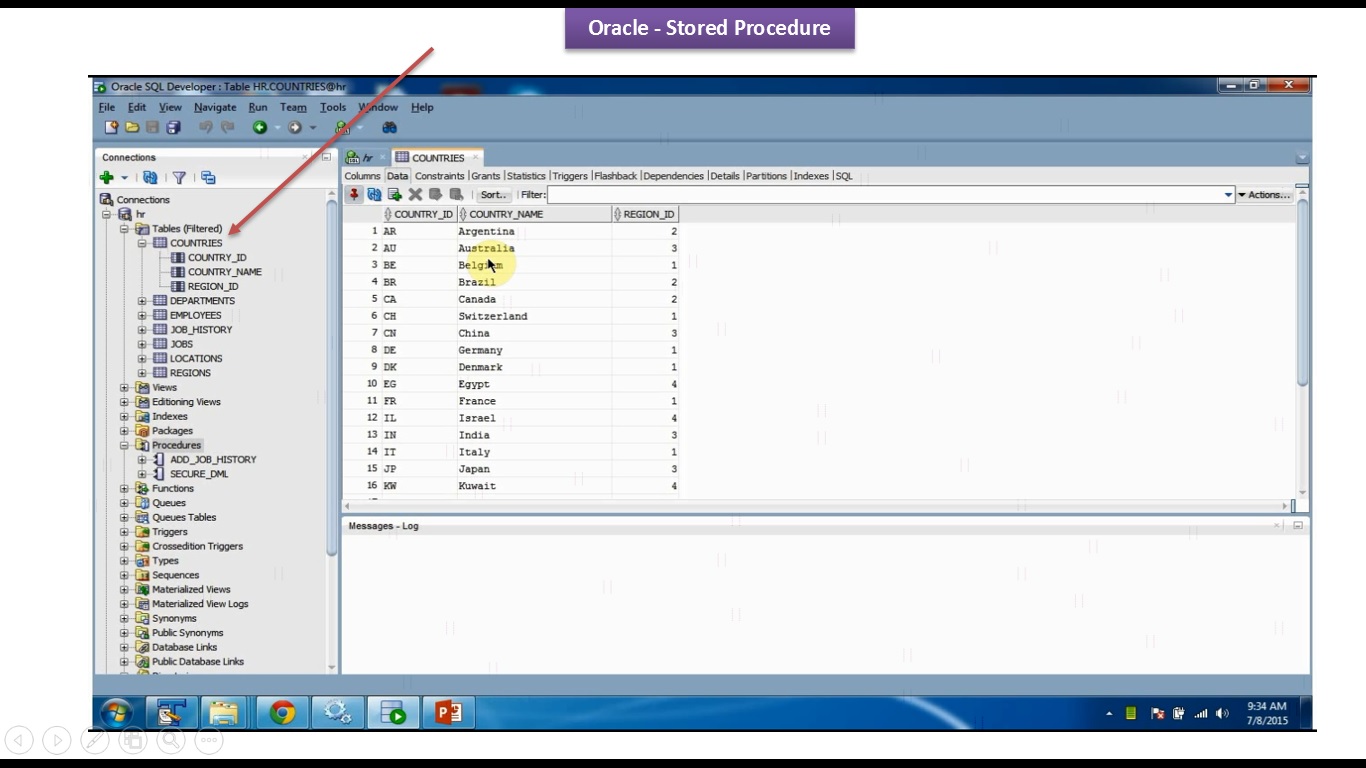
Task: Select the Materialized Views folder
Action: click(191, 590)
